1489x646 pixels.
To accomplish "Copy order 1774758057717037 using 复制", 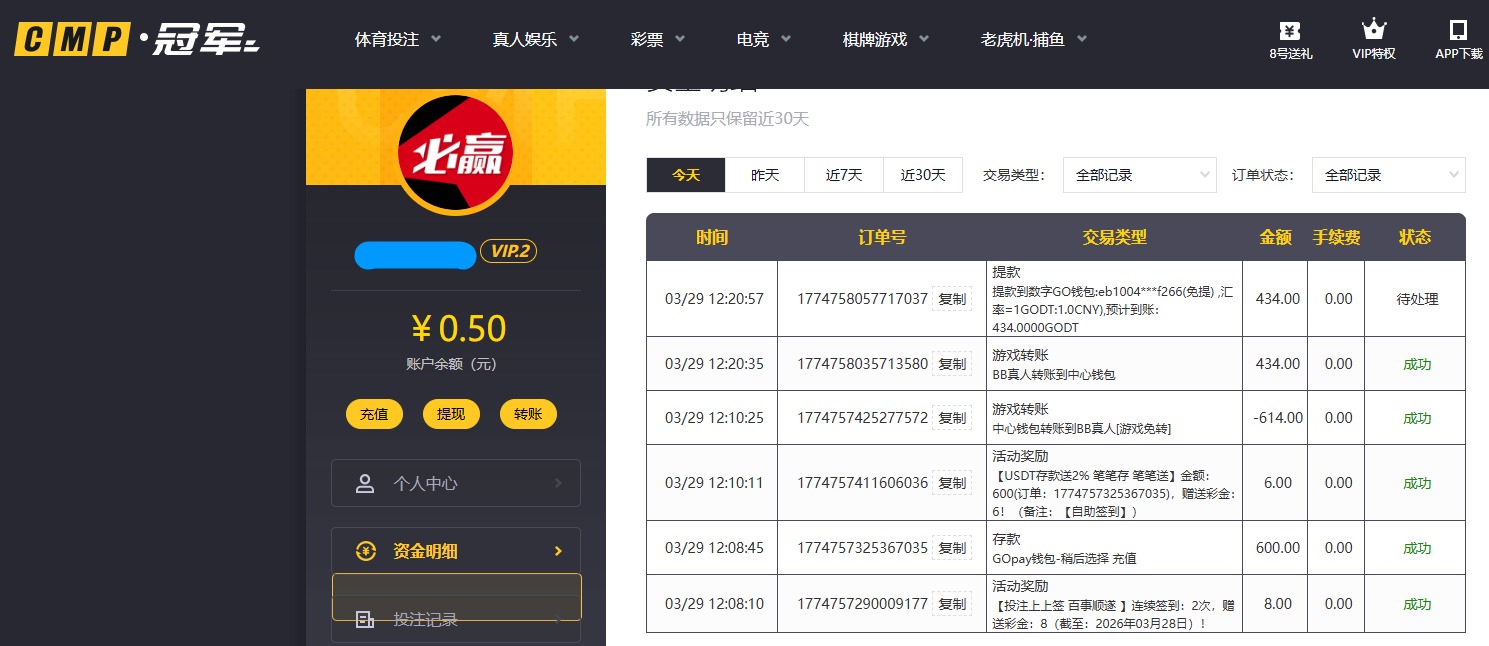I will pos(951,298).
